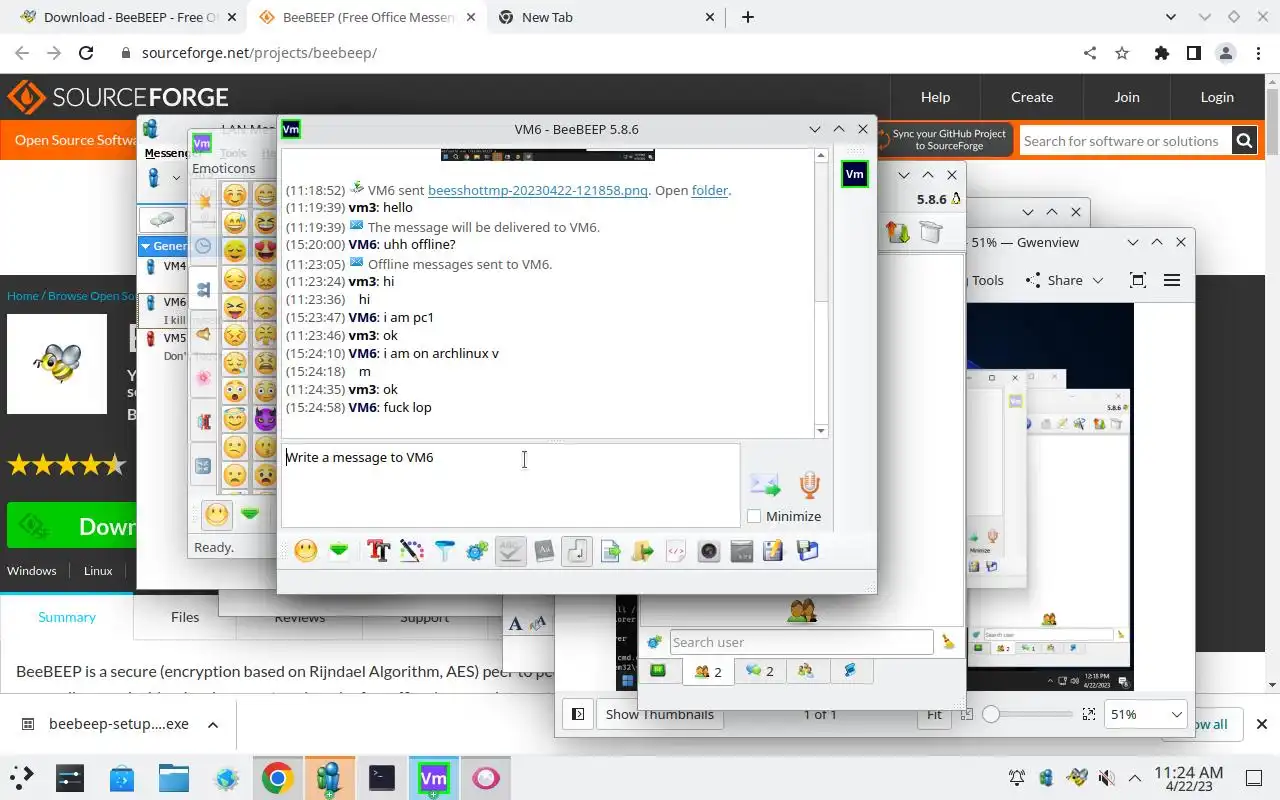Image resolution: width=1280 pixels, height=800 pixels.
Task: Open the terminal from the taskbar
Action: [x=381, y=778]
